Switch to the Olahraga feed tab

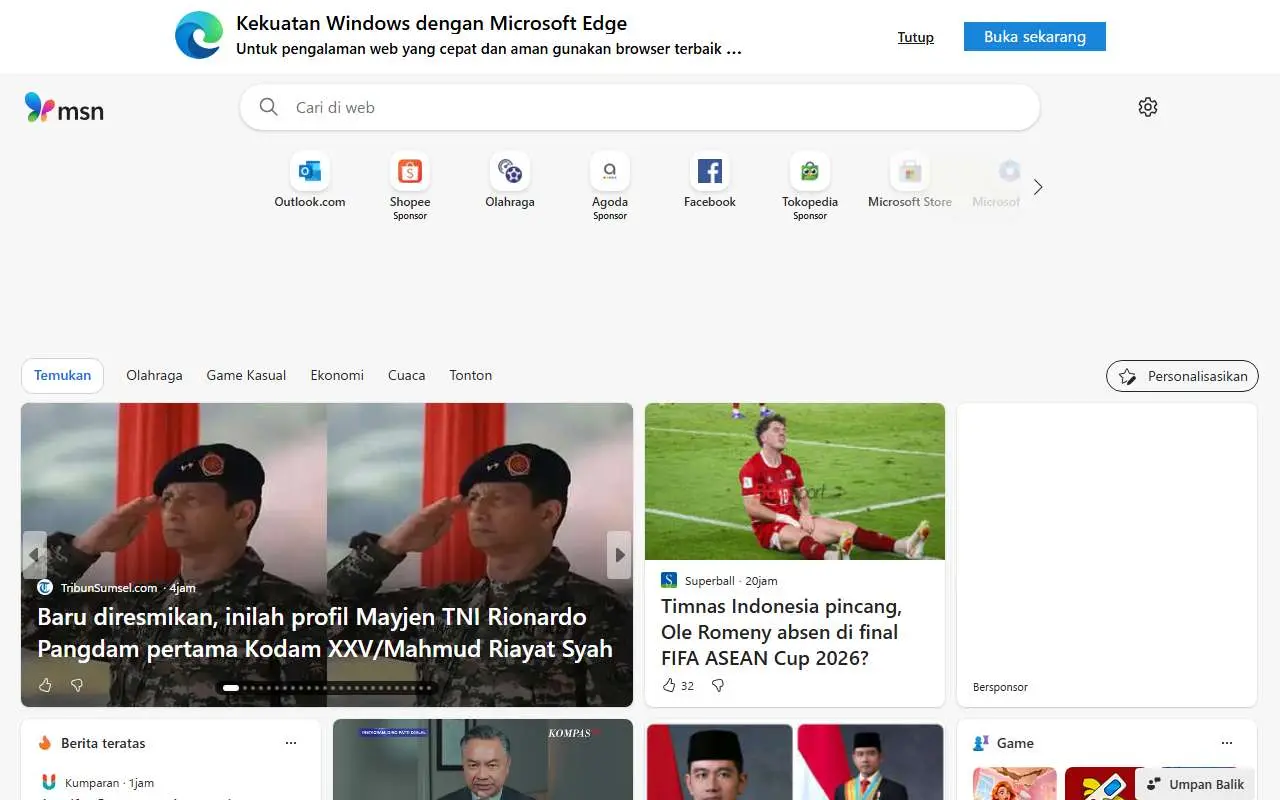(154, 375)
